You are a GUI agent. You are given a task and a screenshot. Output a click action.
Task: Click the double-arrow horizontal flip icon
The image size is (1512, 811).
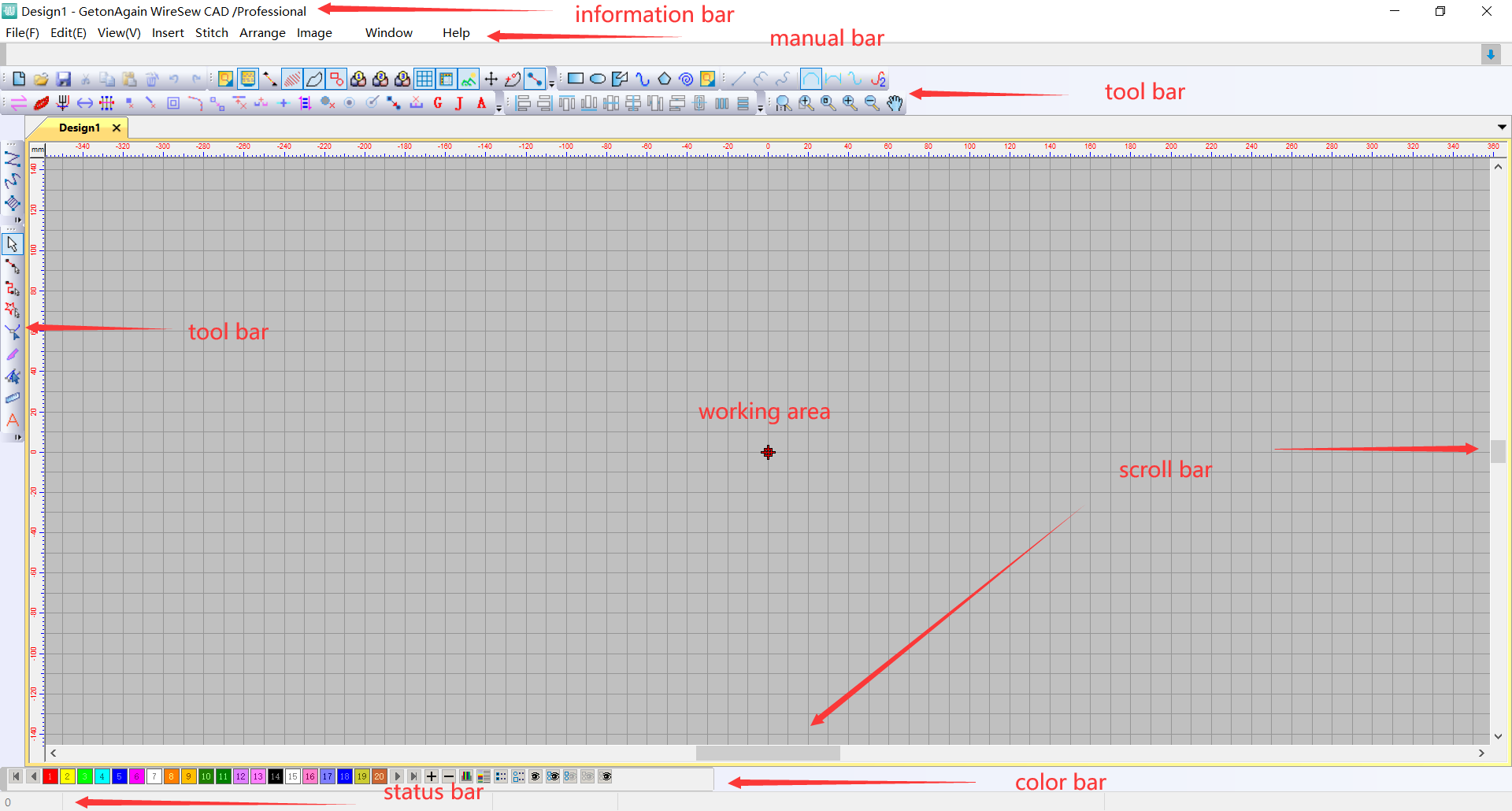coord(85,103)
